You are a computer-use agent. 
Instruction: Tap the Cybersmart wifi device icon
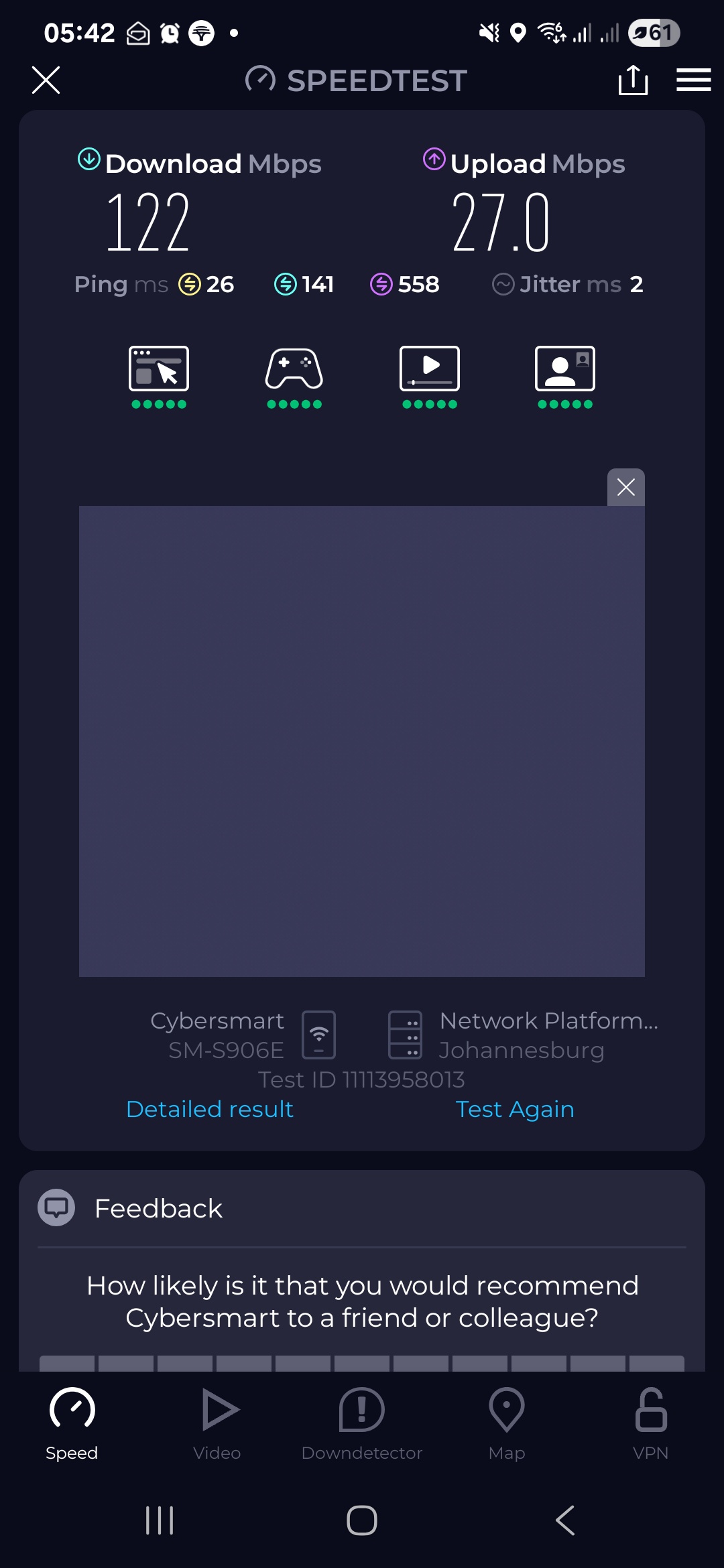tap(318, 1035)
